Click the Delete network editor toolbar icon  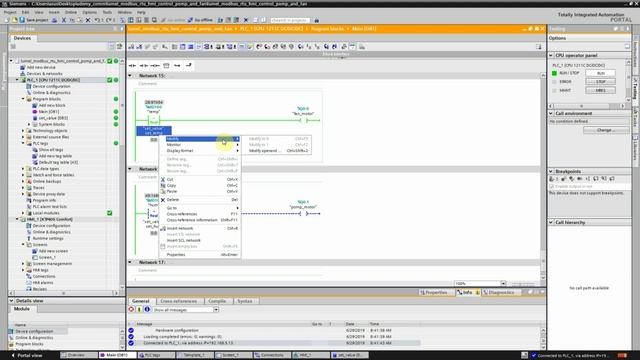pyautogui.click(x=139, y=47)
